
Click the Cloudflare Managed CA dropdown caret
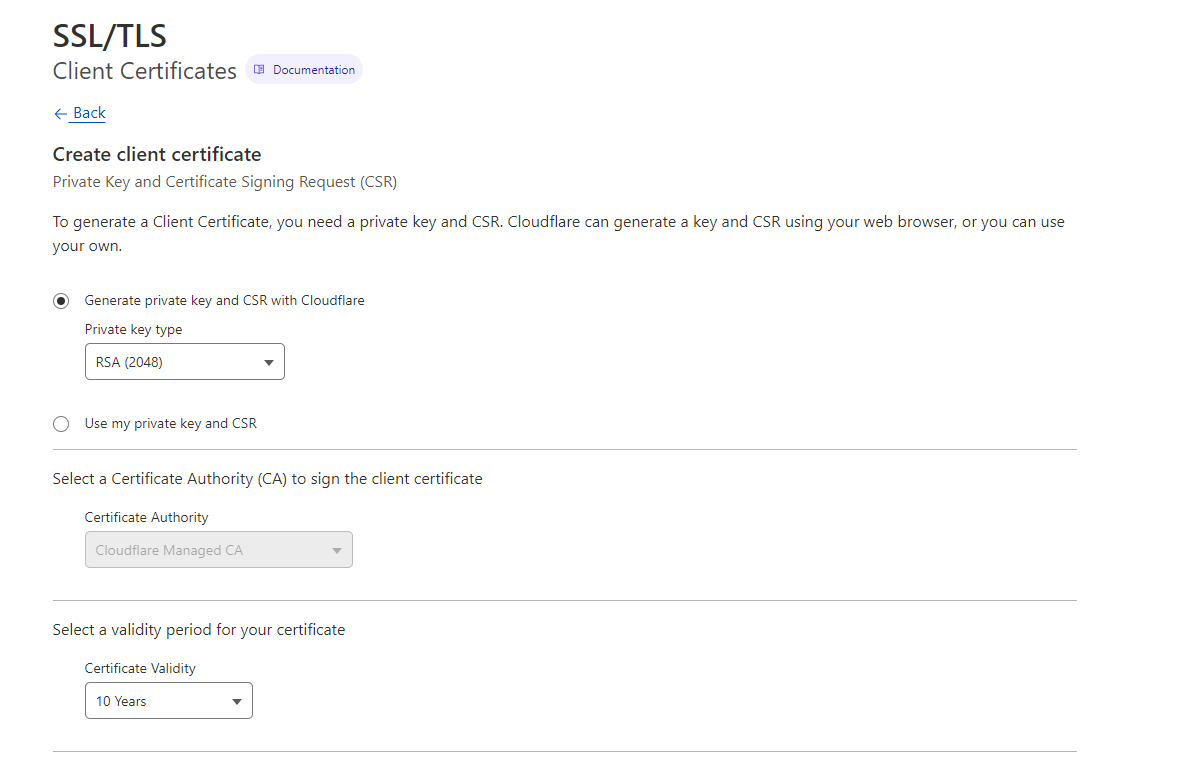[336, 551]
